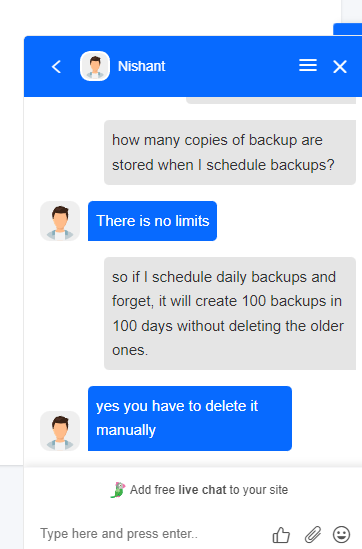Select the 'There is no limits' message bubble
The width and height of the screenshot is (362, 549).
152,221
